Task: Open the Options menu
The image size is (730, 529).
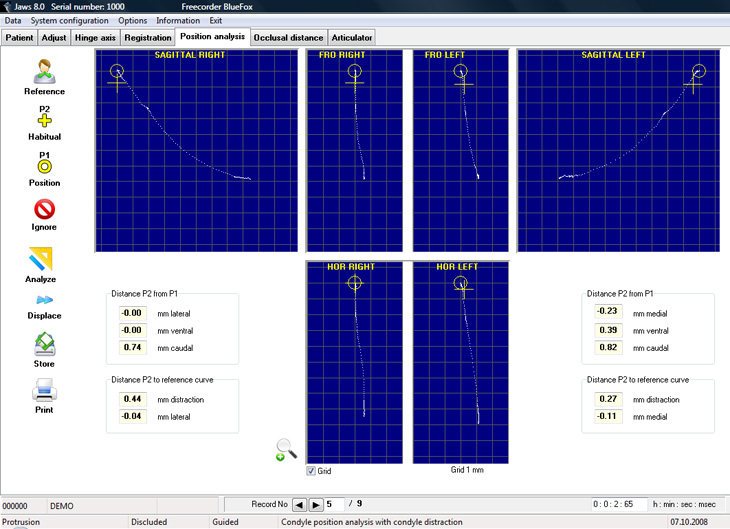Action: [132, 20]
